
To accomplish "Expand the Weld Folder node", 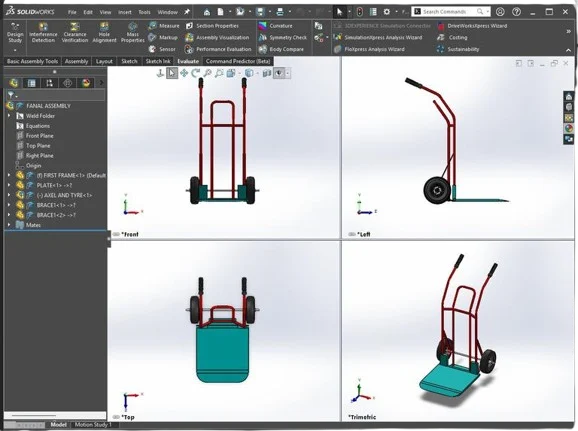I will [x=9, y=116].
